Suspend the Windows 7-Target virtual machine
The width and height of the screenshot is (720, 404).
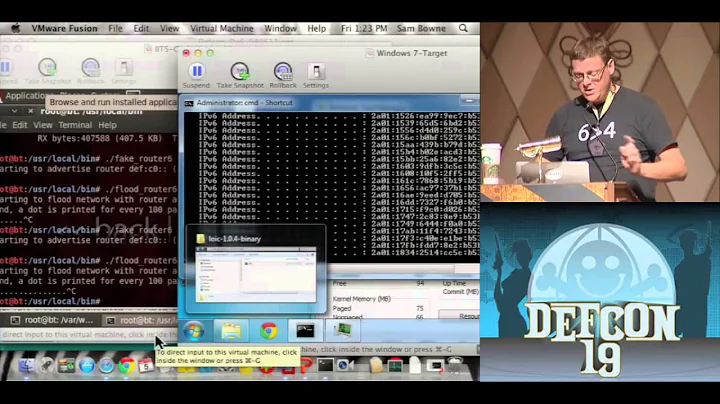(x=197, y=76)
